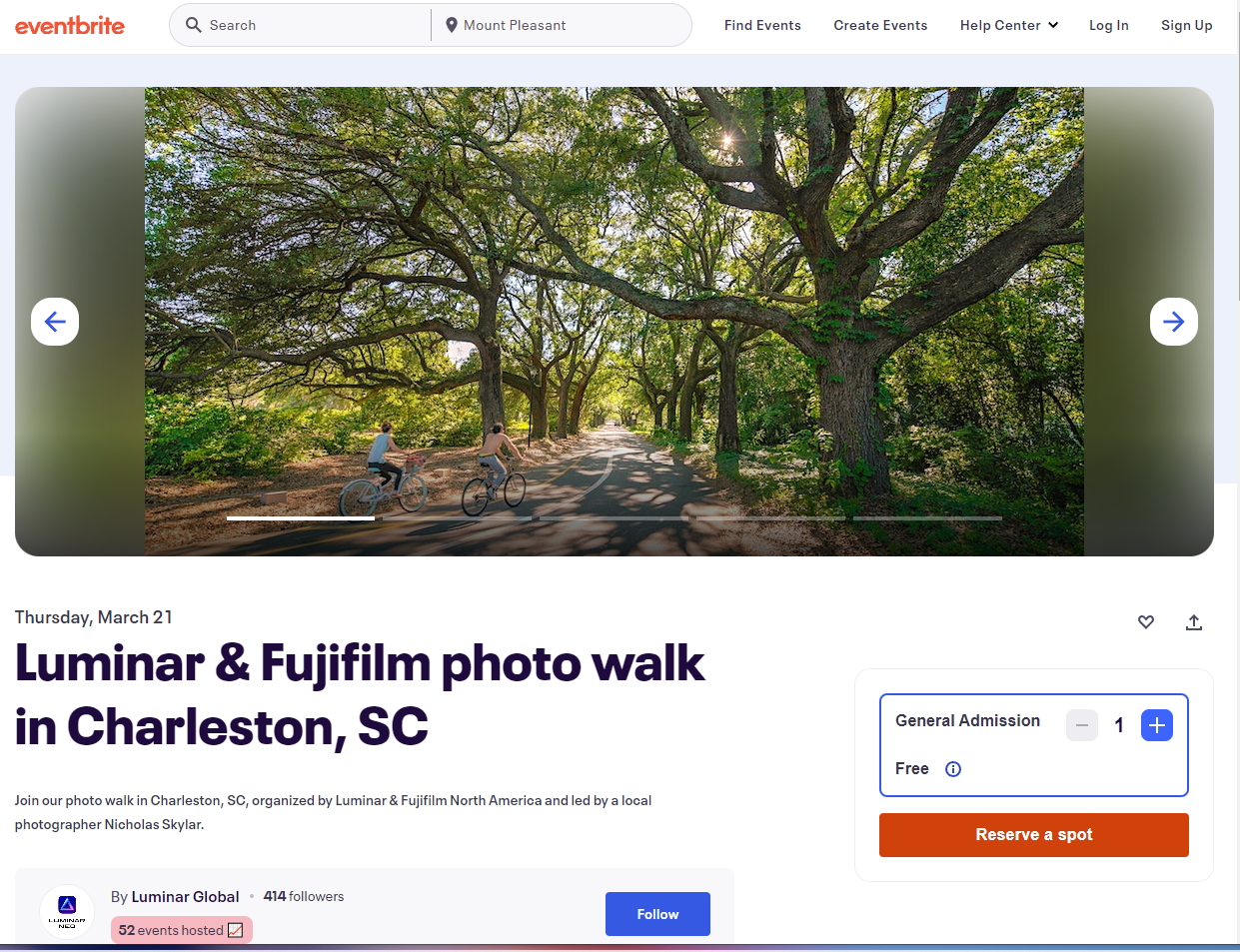Like the event with the heart icon
1240x952 pixels.
pyautogui.click(x=1146, y=622)
